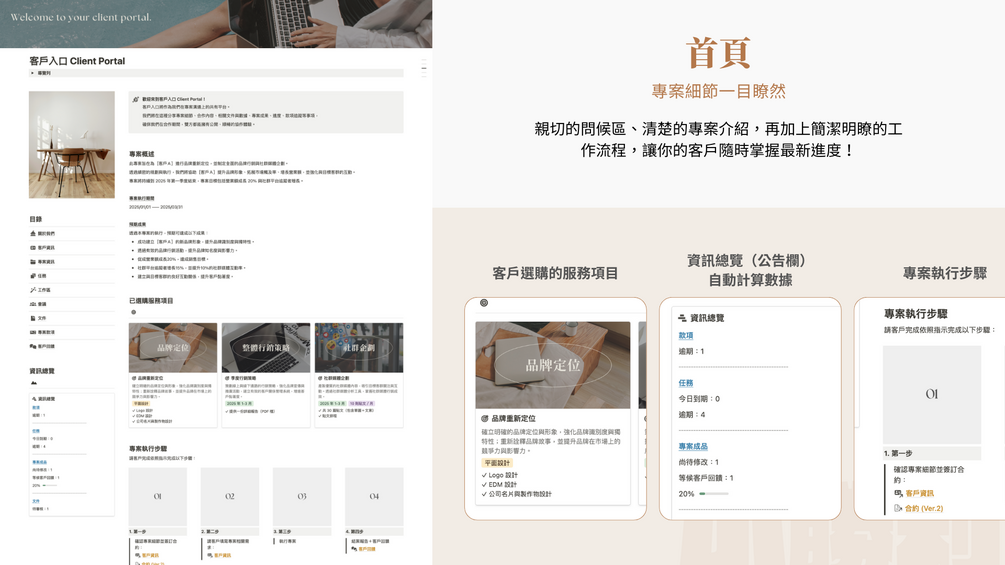Open 工作區 in the 目錄 list
This screenshot has width=1005, height=565.
tap(40, 290)
